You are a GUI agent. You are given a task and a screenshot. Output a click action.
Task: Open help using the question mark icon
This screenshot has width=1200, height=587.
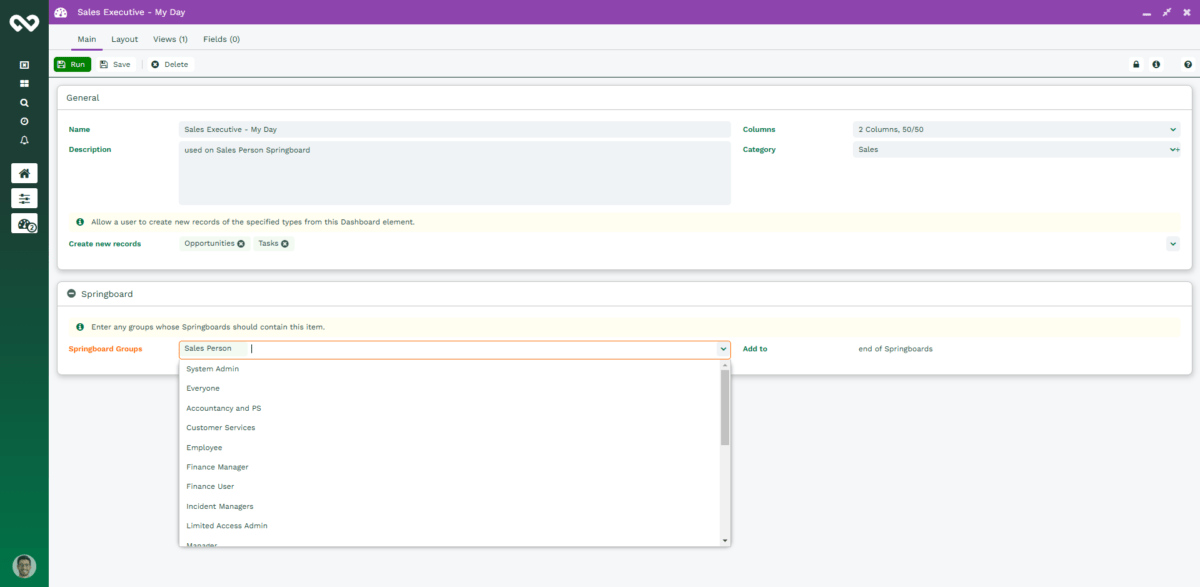pos(1187,64)
